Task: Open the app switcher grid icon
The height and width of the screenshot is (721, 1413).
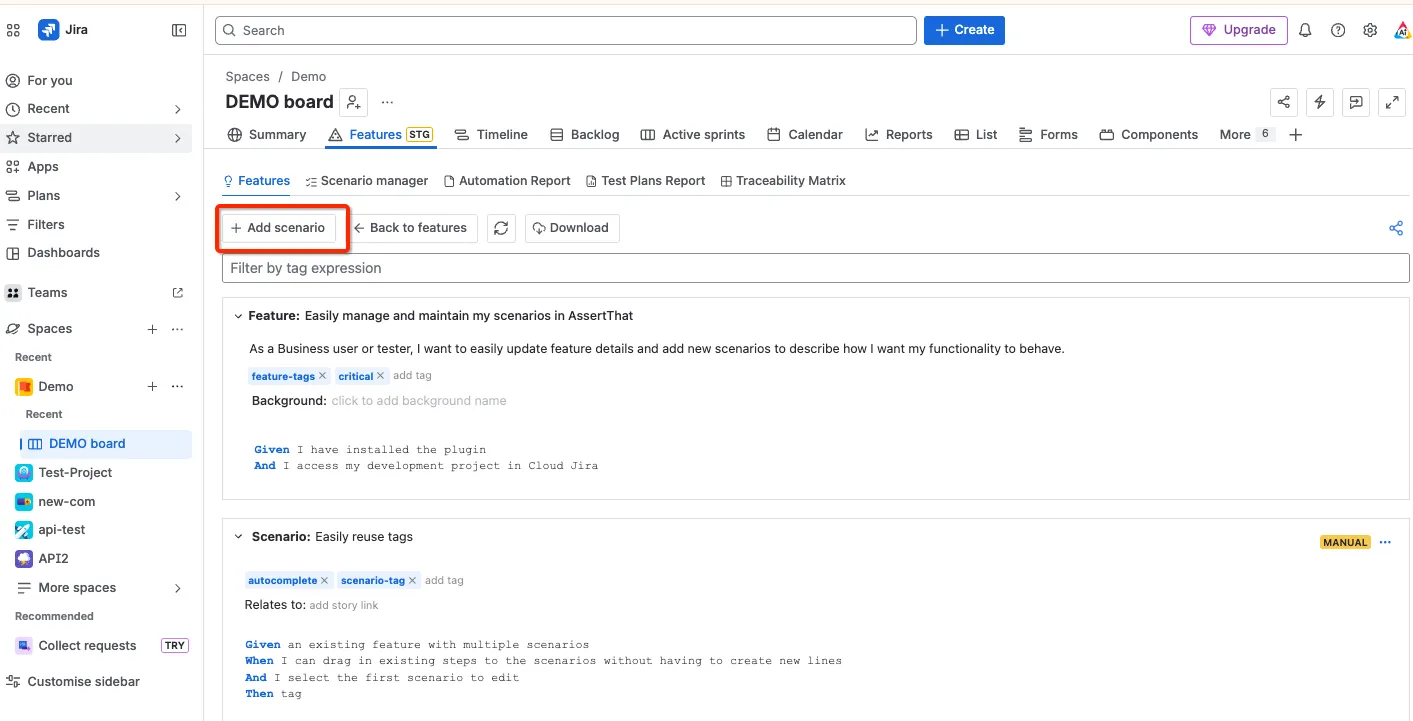Action: 13,30
